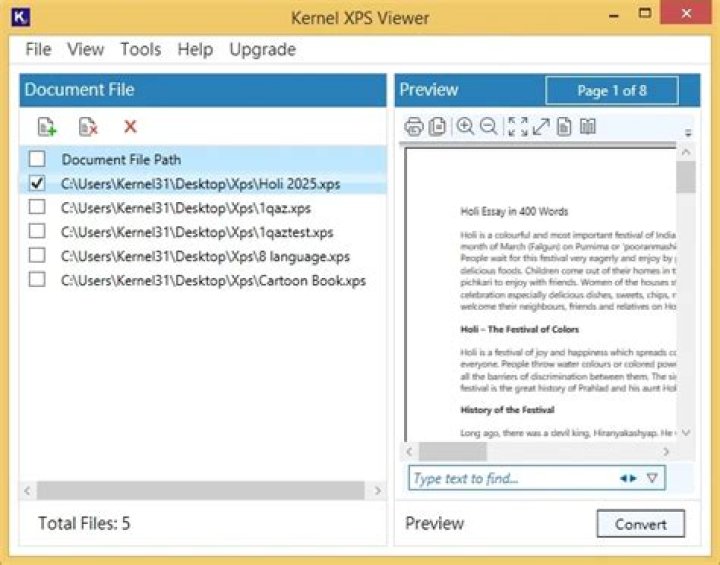The height and width of the screenshot is (565, 720).
Task: Click the add document file icon
Action: tap(47, 127)
